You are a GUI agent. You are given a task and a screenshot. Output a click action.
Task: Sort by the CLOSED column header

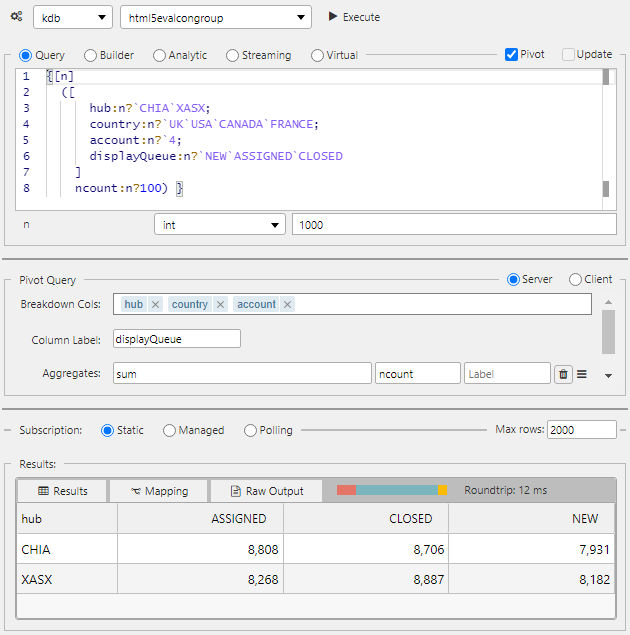click(x=410, y=519)
